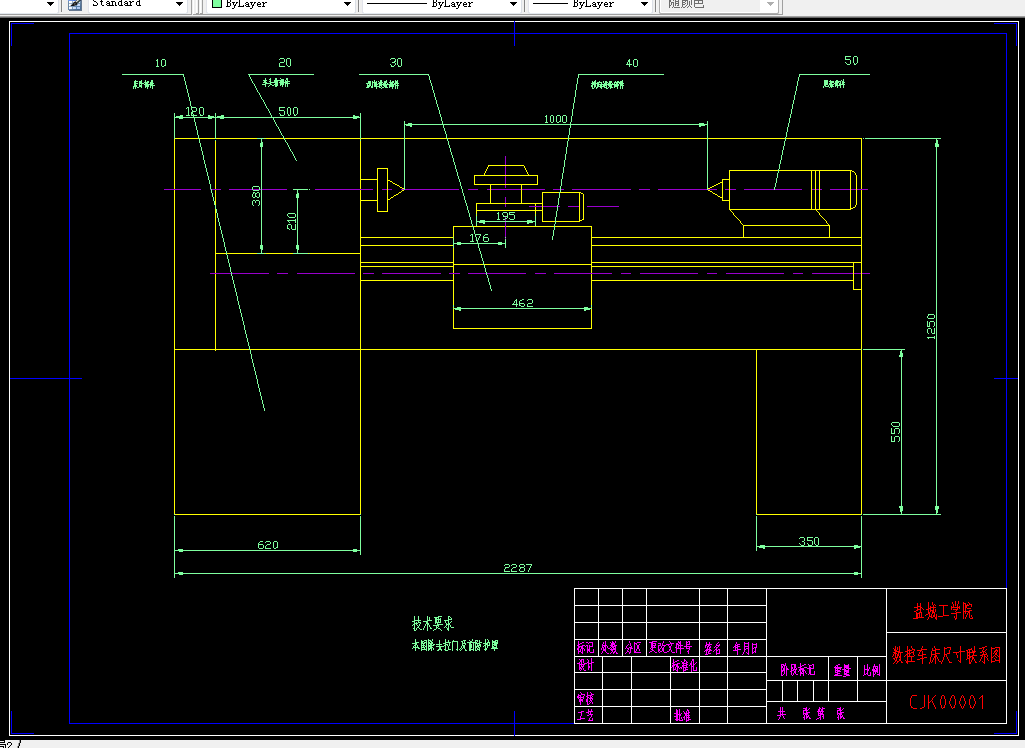Select the 462 dimension text
1025x748 pixels.
tap(522, 303)
